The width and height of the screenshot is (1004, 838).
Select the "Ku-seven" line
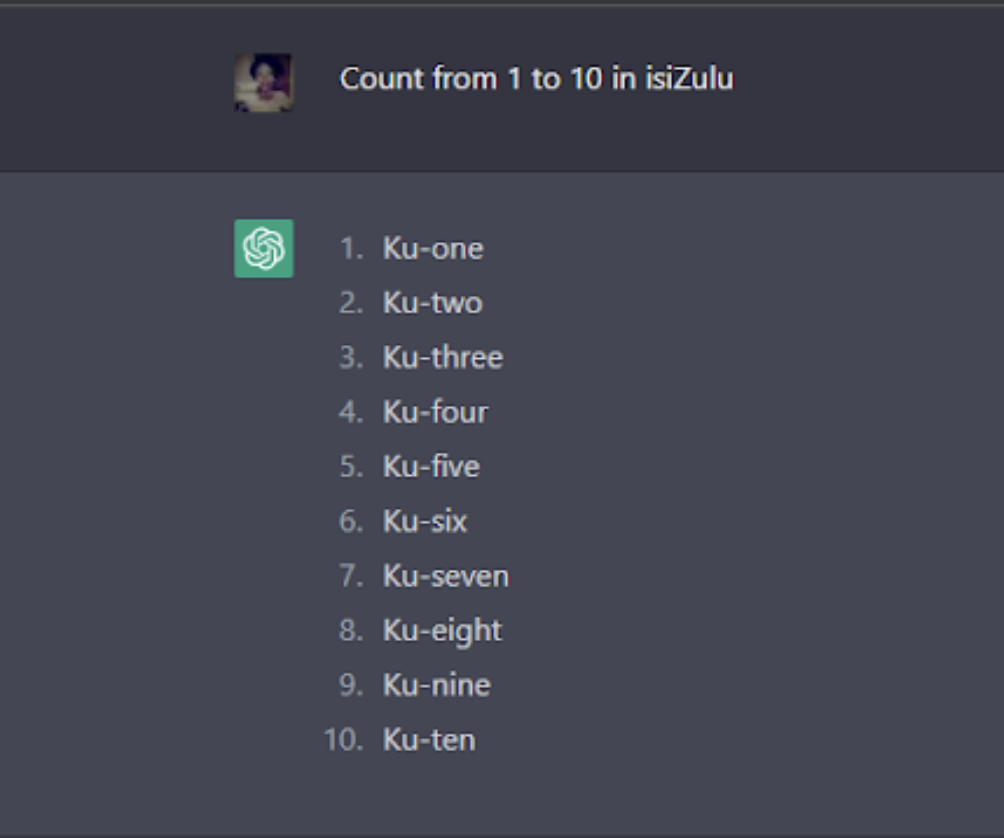click(445, 576)
